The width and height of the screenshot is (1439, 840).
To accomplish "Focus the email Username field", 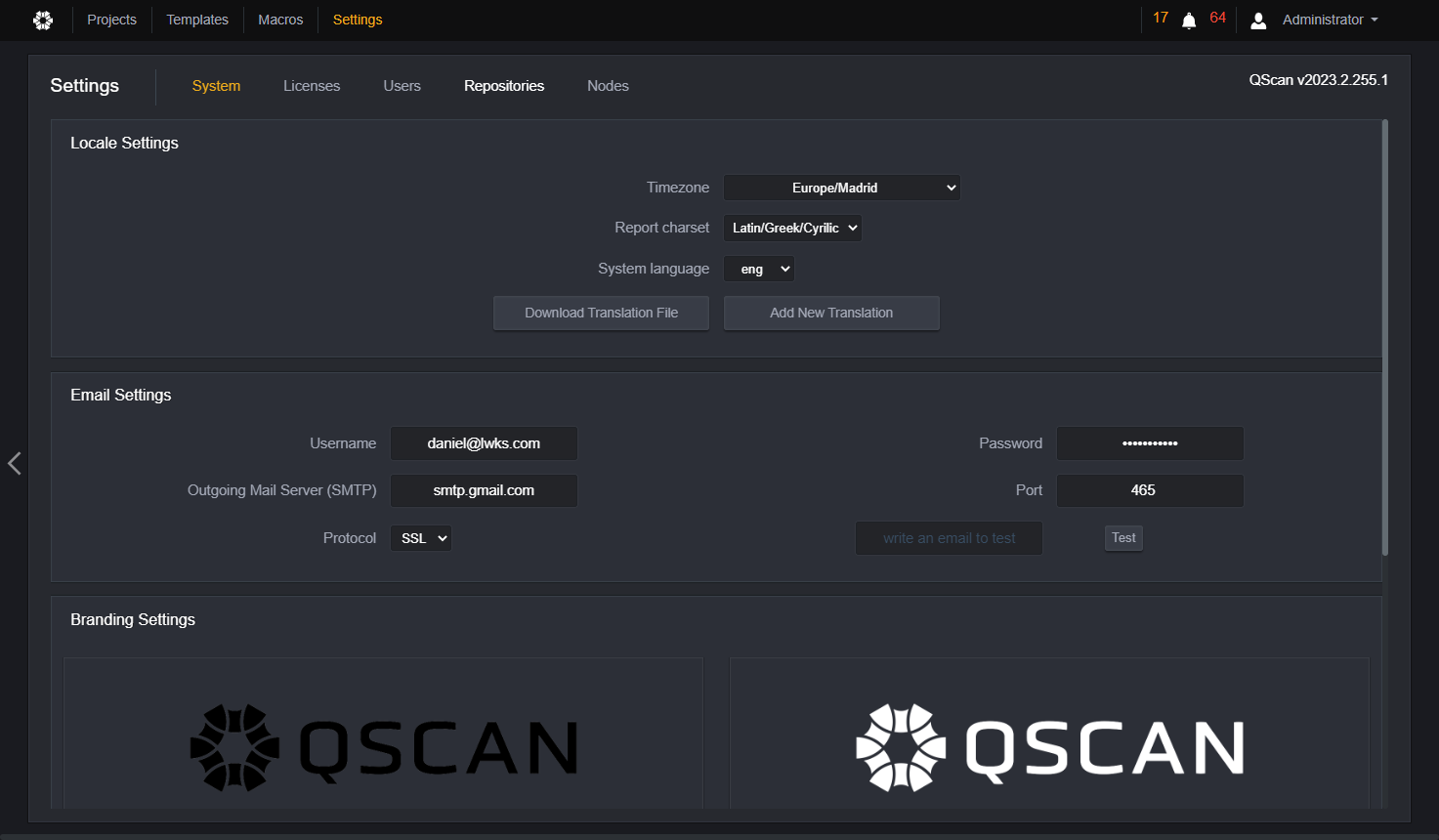I will tap(484, 443).
